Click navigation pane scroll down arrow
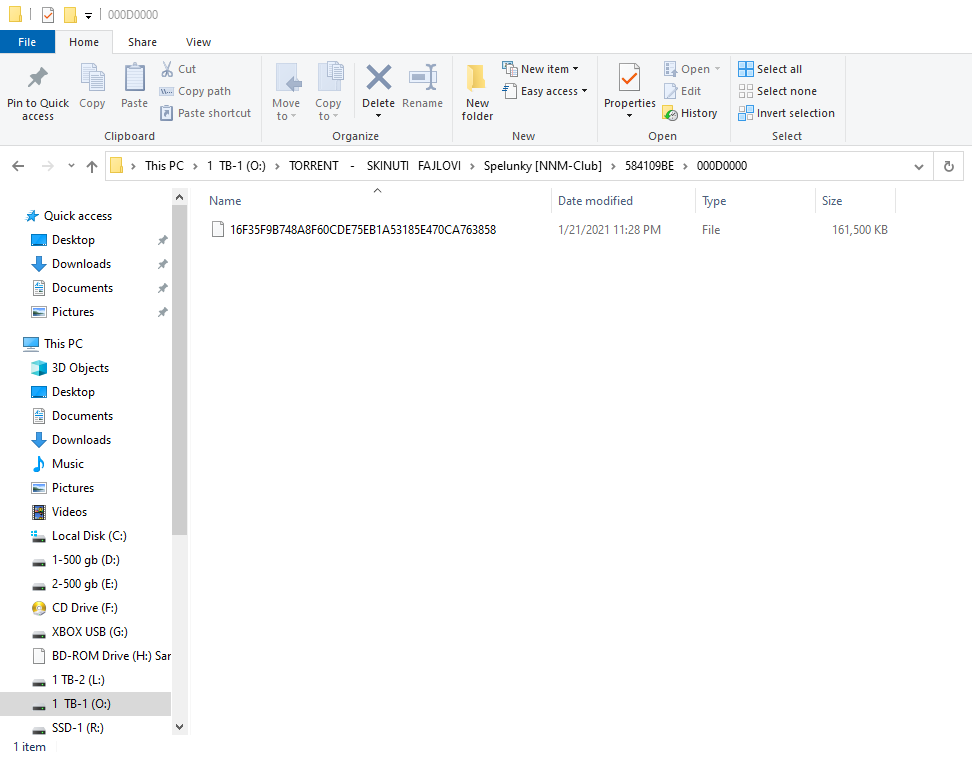The height and width of the screenshot is (758, 972). (x=179, y=727)
